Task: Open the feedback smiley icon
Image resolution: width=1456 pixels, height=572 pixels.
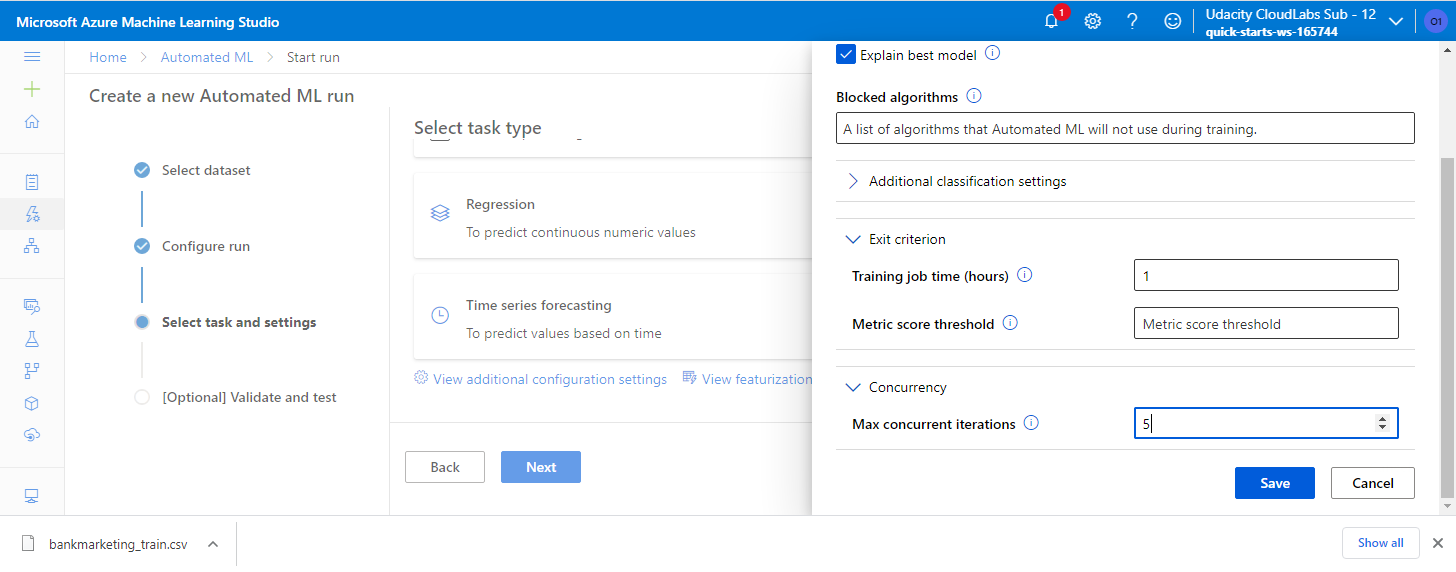Action: pyautogui.click(x=1173, y=21)
